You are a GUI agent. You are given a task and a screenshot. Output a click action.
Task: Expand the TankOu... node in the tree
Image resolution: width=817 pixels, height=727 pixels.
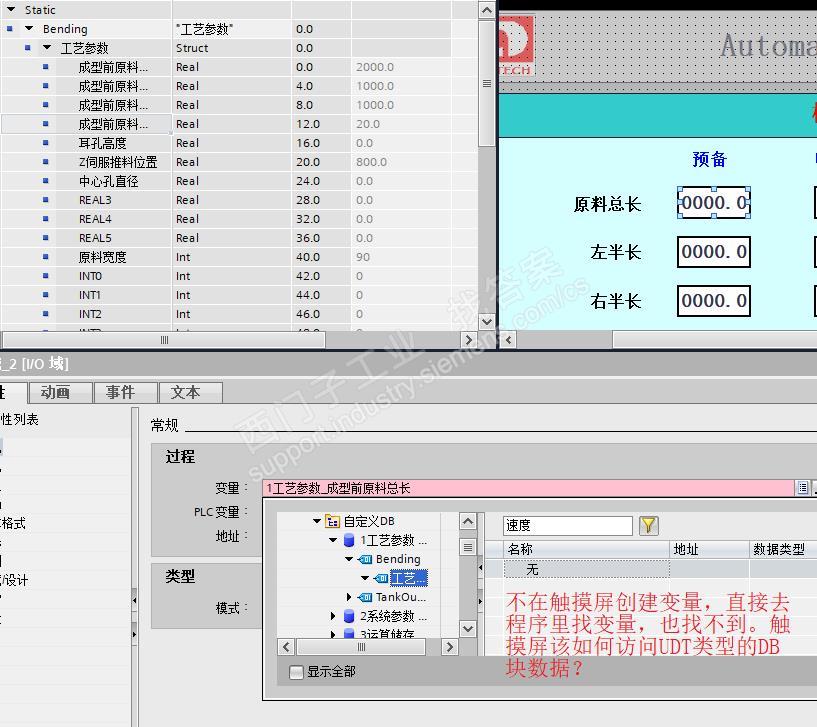point(349,597)
